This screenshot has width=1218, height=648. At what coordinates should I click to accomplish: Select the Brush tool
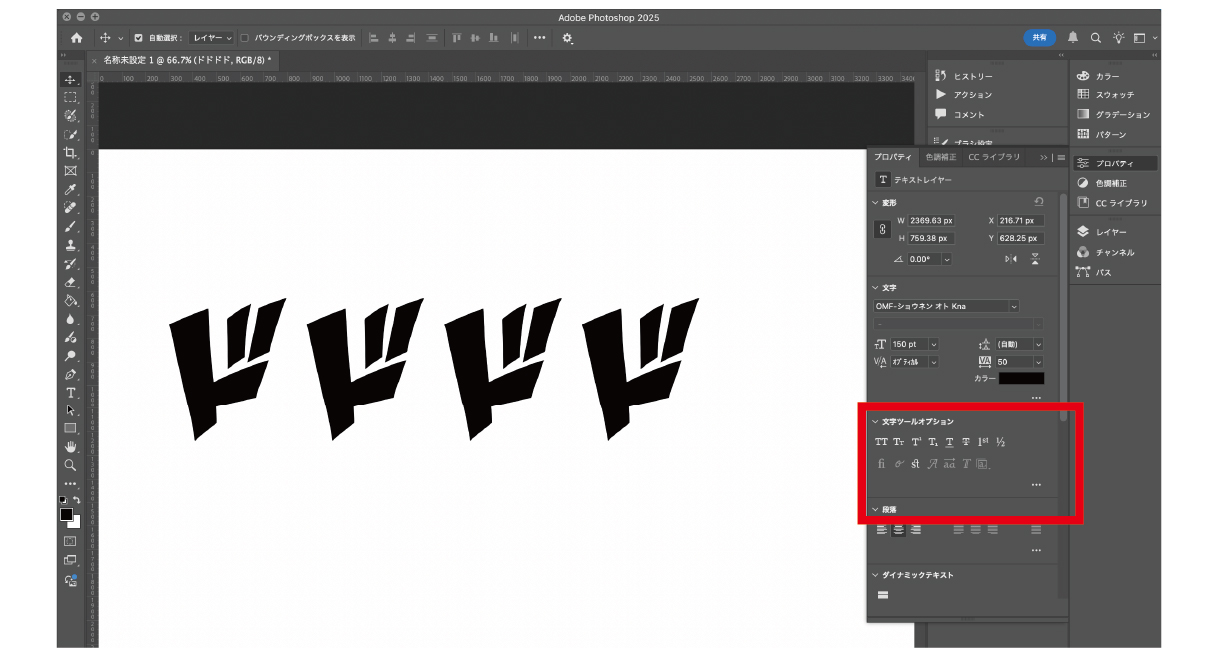point(70,227)
